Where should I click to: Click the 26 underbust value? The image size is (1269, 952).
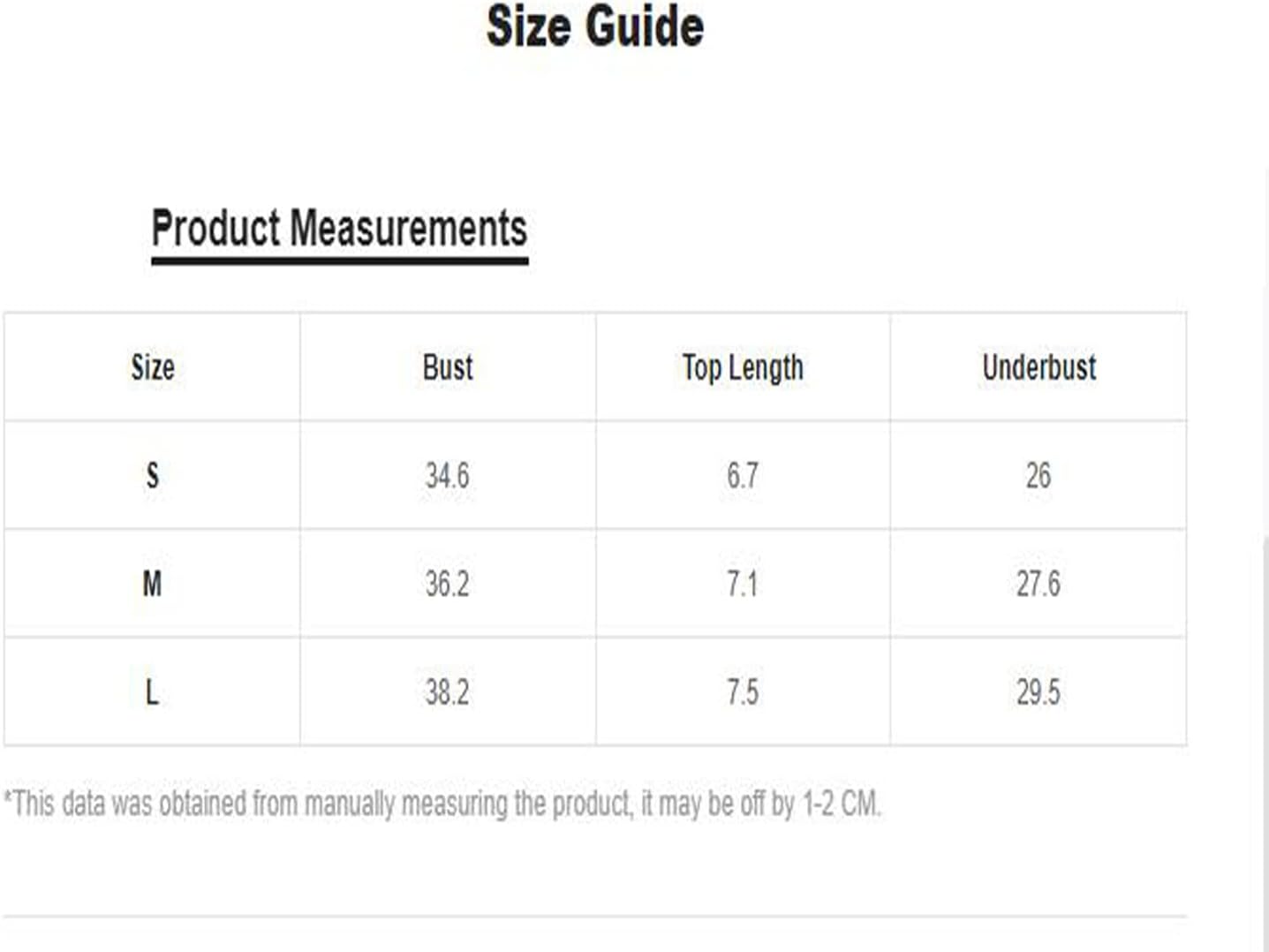[x=1039, y=476]
